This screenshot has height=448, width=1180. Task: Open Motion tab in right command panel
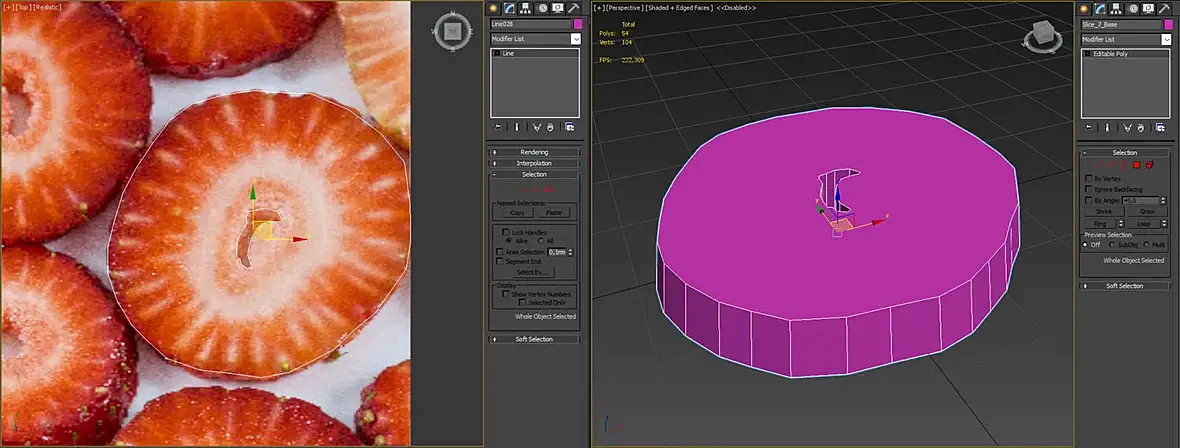click(1133, 8)
